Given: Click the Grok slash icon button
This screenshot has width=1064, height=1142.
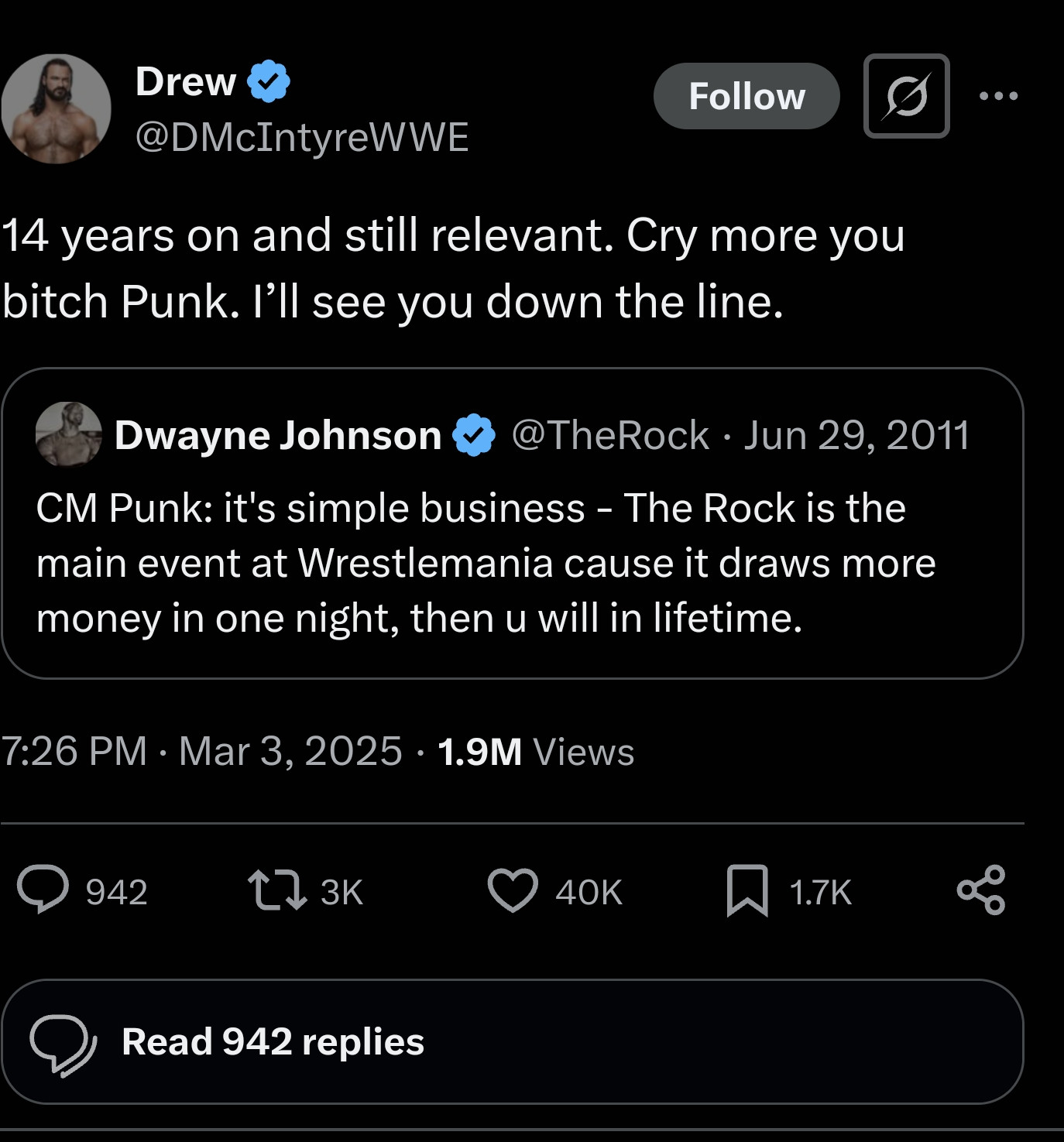Looking at the screenshot, I should coord(906,96).
